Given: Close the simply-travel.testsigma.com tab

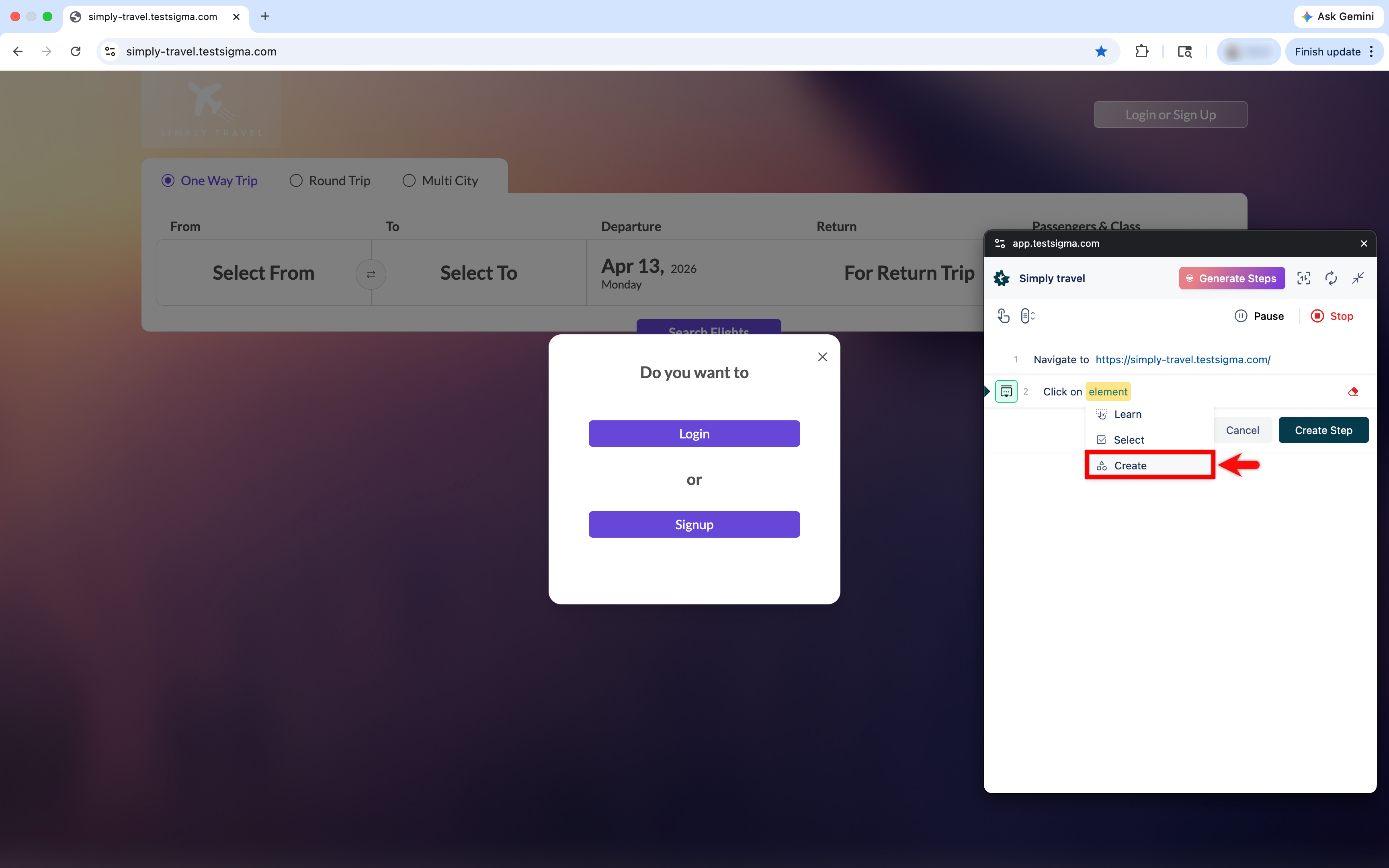Looking at the screenshot, I should coord(236,16).
